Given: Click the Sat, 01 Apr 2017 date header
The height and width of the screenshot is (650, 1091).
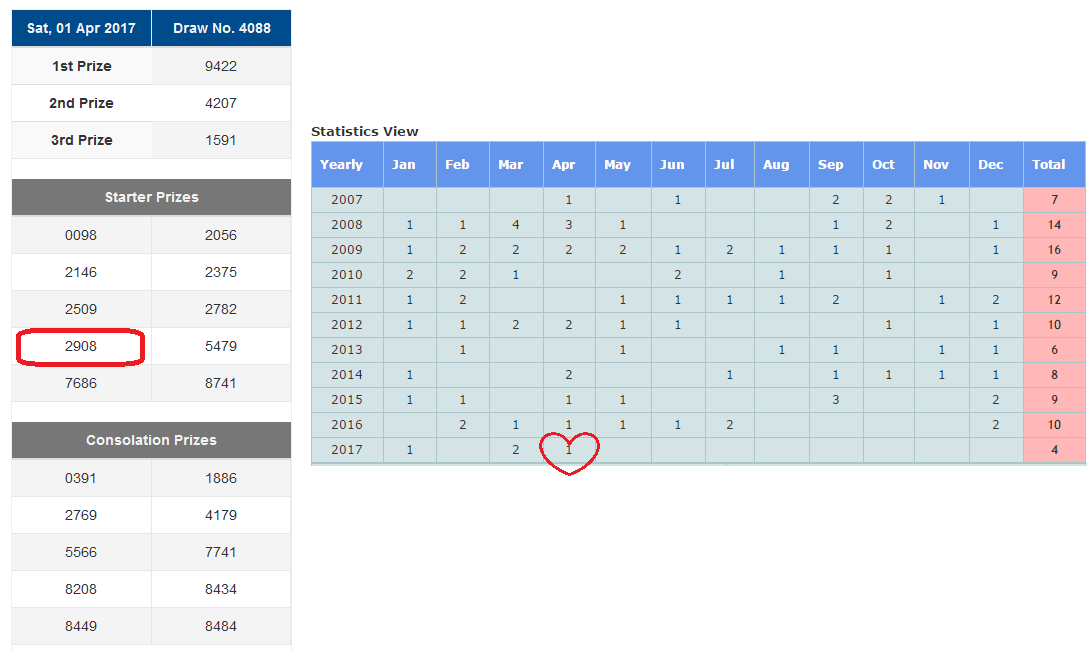Looking at the screenshot, I should pos(81,28).
